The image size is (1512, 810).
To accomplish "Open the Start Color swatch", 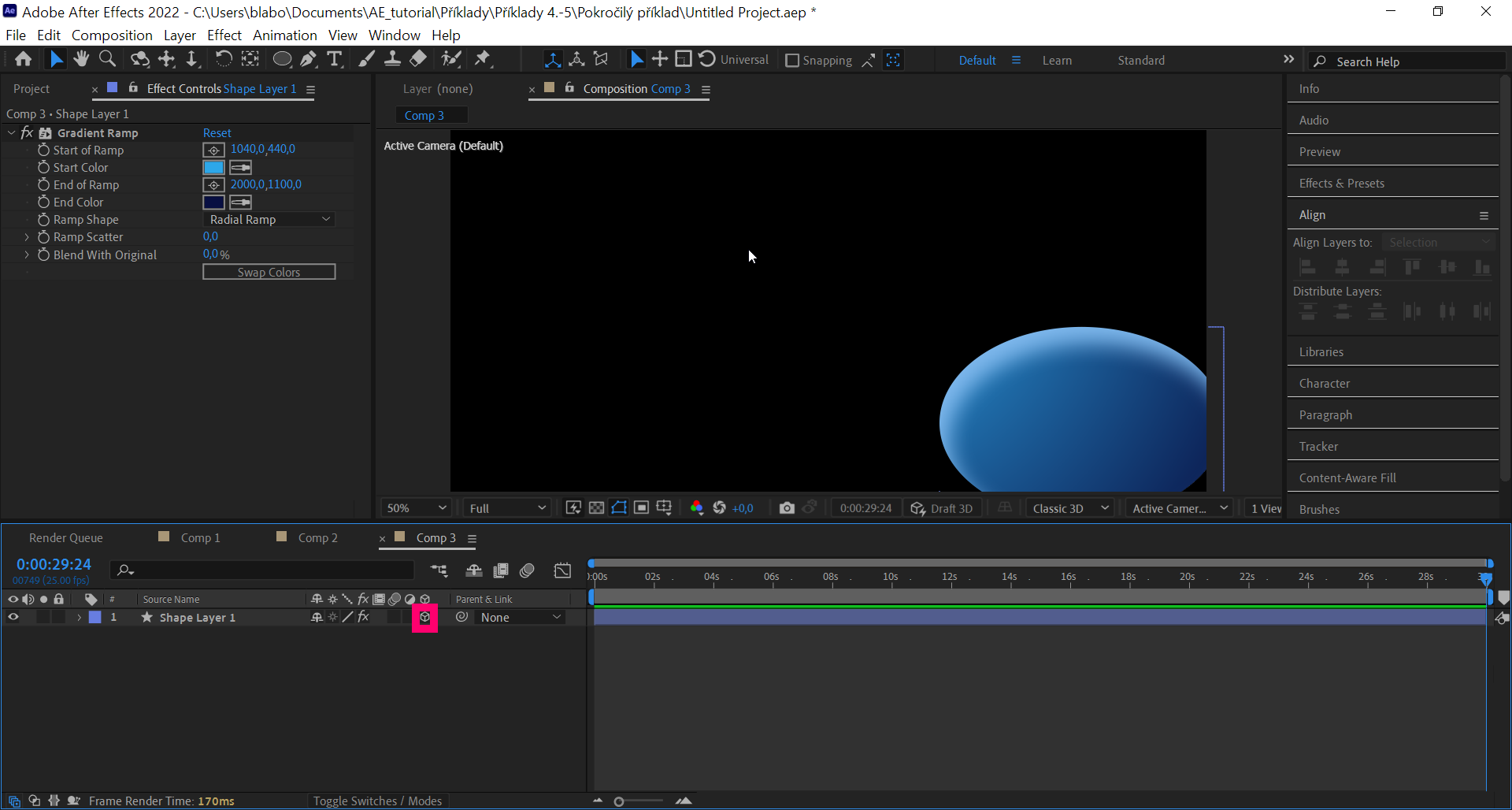I will [x=213, y=167].
